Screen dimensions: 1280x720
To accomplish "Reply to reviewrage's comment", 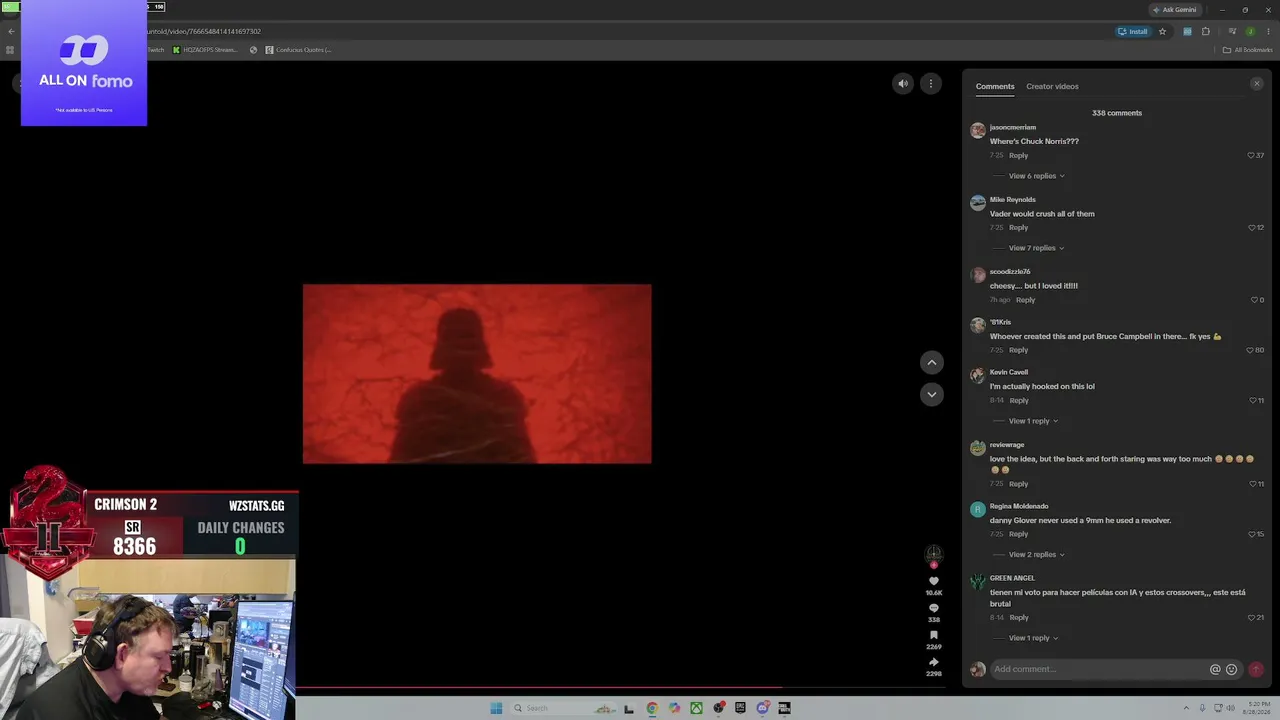I will pyautogui.click(x=1018, y=484).
